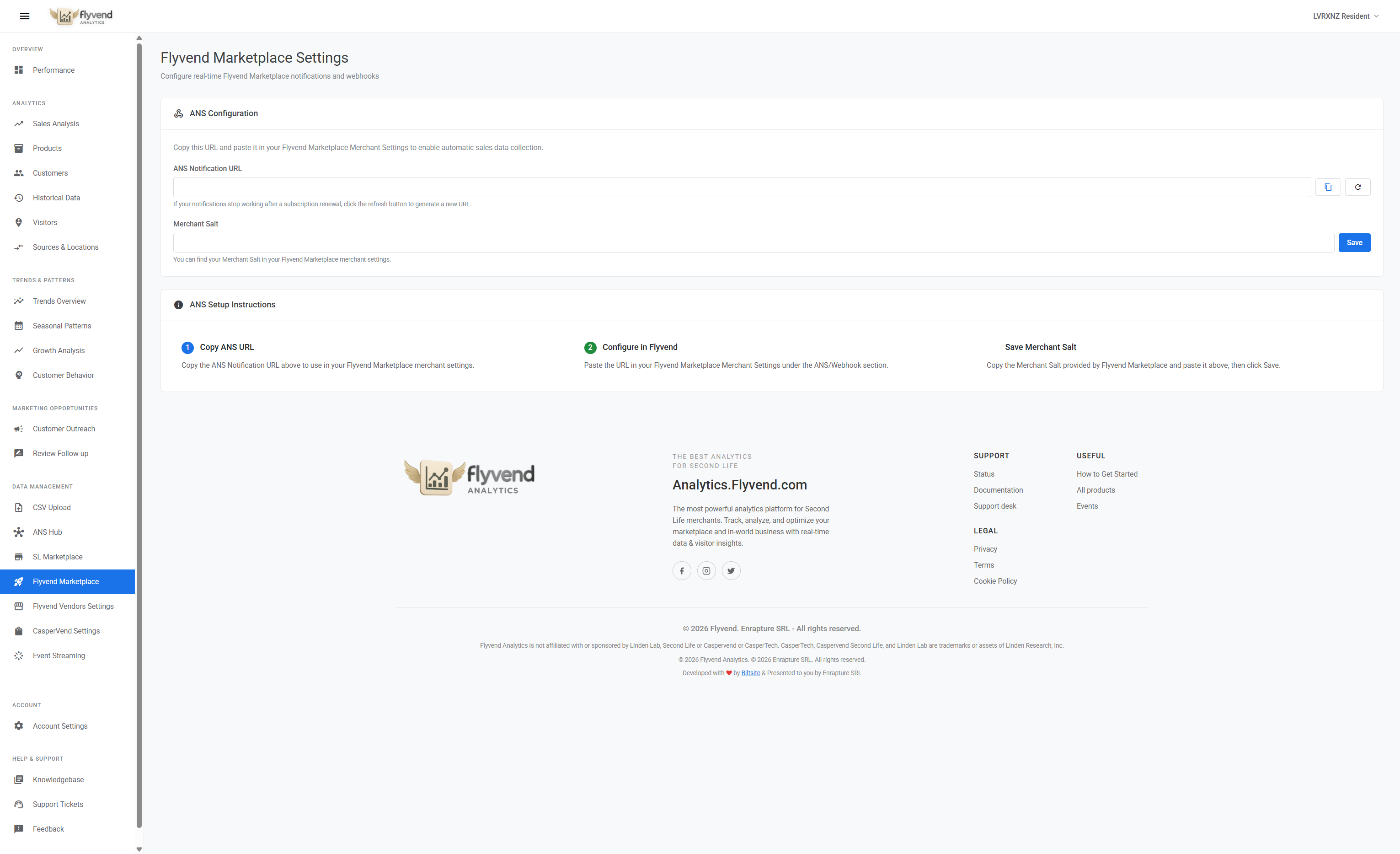
Task: Select the Customer Behavior icon in sidebar
Action: coord(19,375)
